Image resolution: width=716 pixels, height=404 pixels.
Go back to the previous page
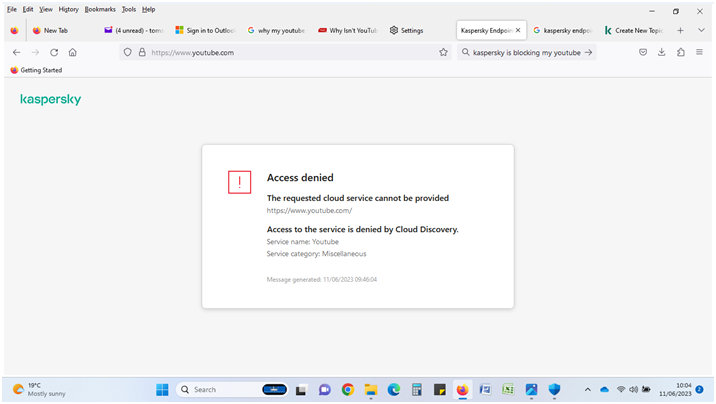(16, 52)
